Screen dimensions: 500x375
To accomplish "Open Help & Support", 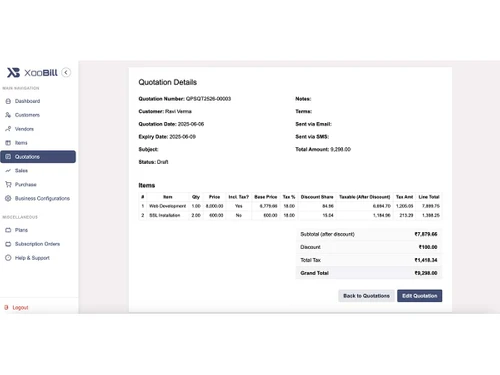I will click(32, 258).
